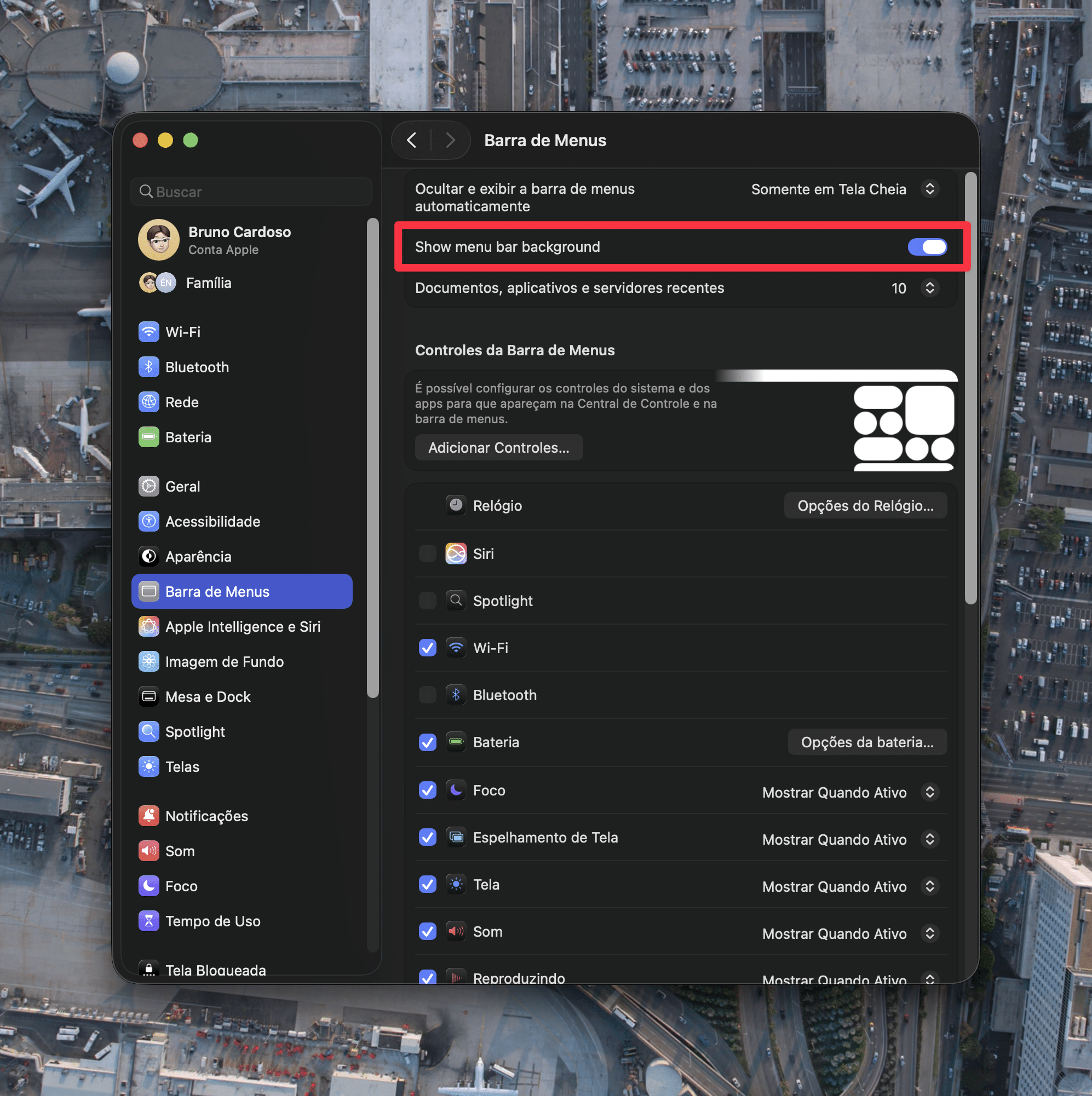Click the Som speaker icon in the sidebar
This screenshot has height=1096, width=1092.
pos(149,851)
